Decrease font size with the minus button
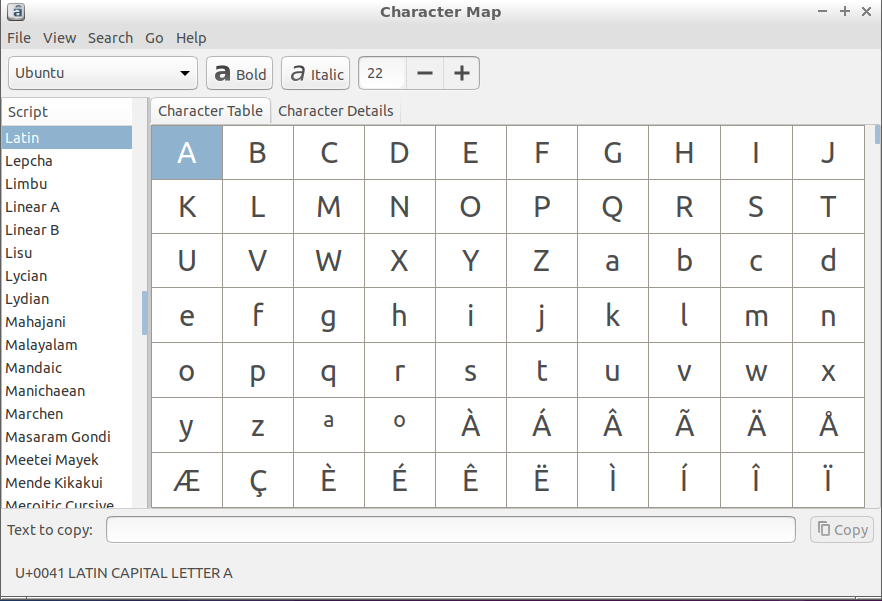The height and width of the screenshot is (601, 882). point(425,73)
